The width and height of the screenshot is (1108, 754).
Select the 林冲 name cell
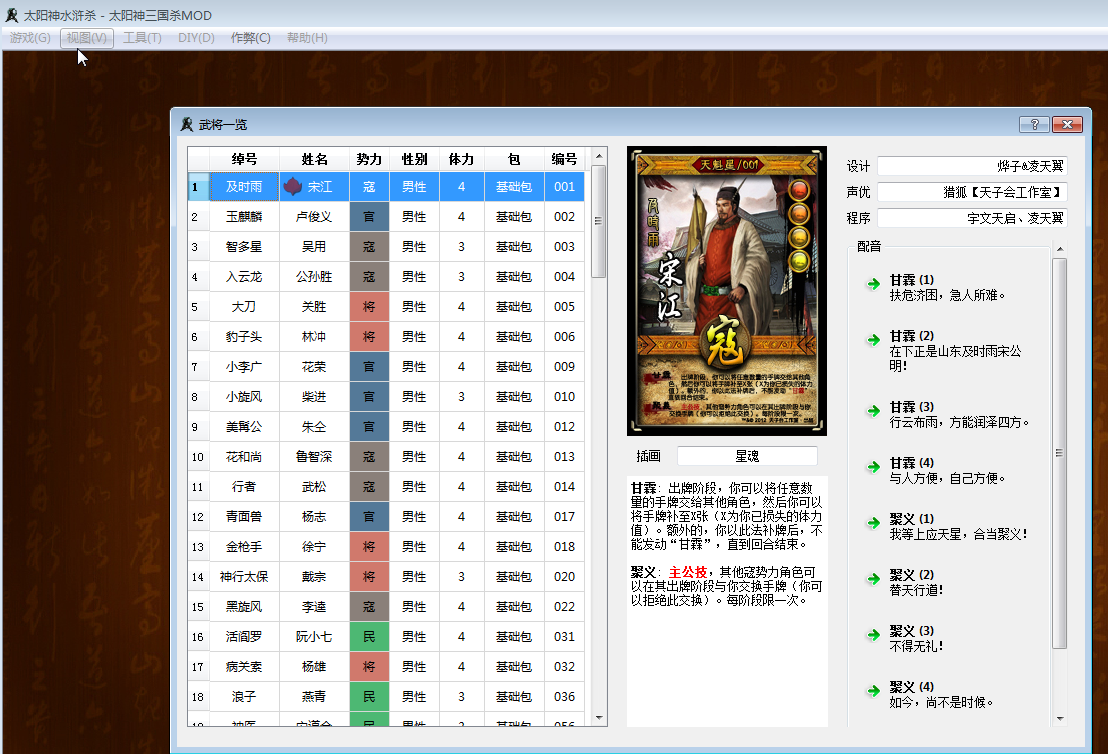(314, 337)
